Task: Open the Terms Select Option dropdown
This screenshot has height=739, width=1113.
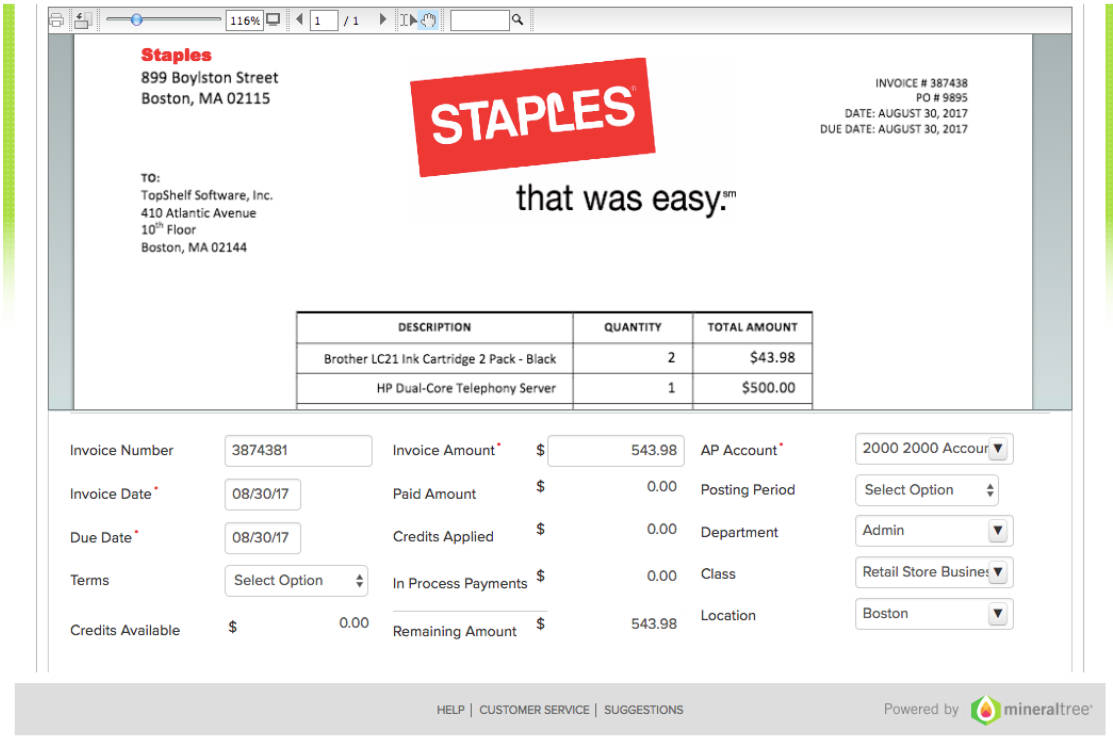Action: 296,580
